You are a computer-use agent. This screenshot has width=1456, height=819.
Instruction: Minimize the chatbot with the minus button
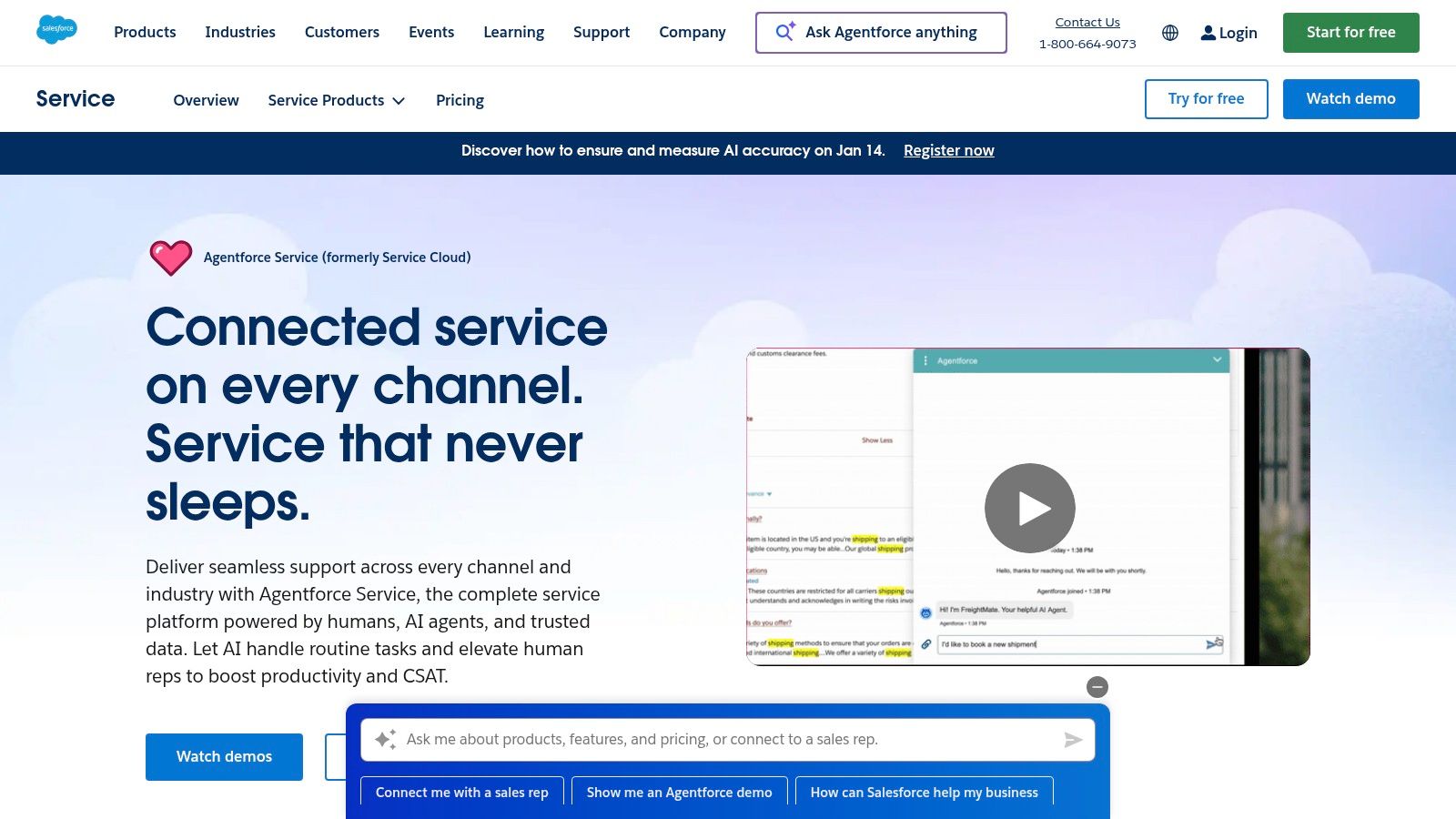pos(1097,687)
